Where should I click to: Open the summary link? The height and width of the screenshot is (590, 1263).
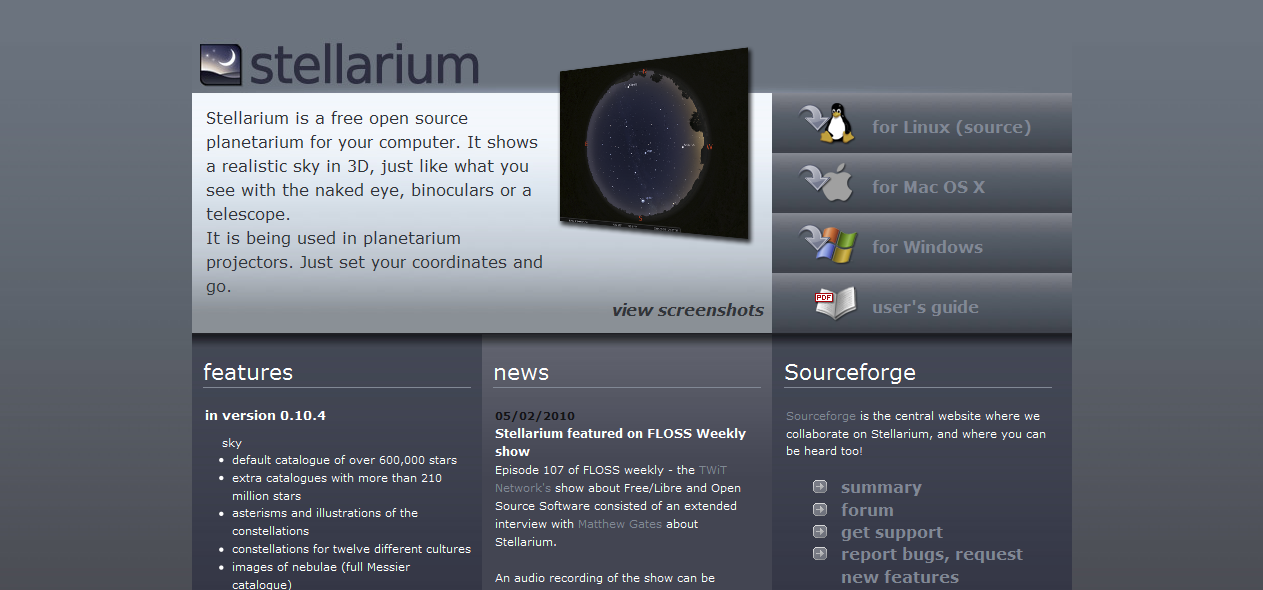881,486
